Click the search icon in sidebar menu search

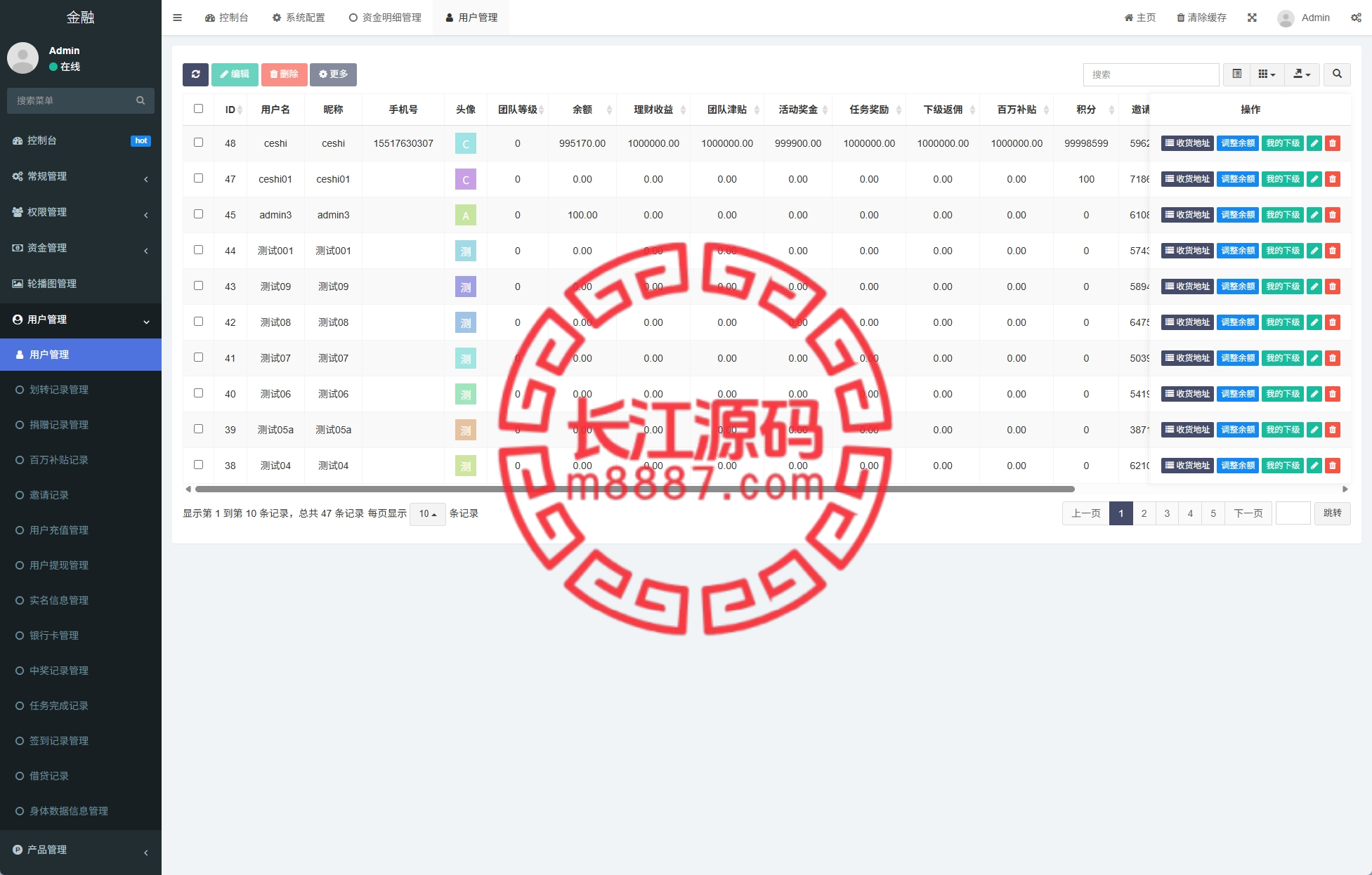[x=141, y=100]
